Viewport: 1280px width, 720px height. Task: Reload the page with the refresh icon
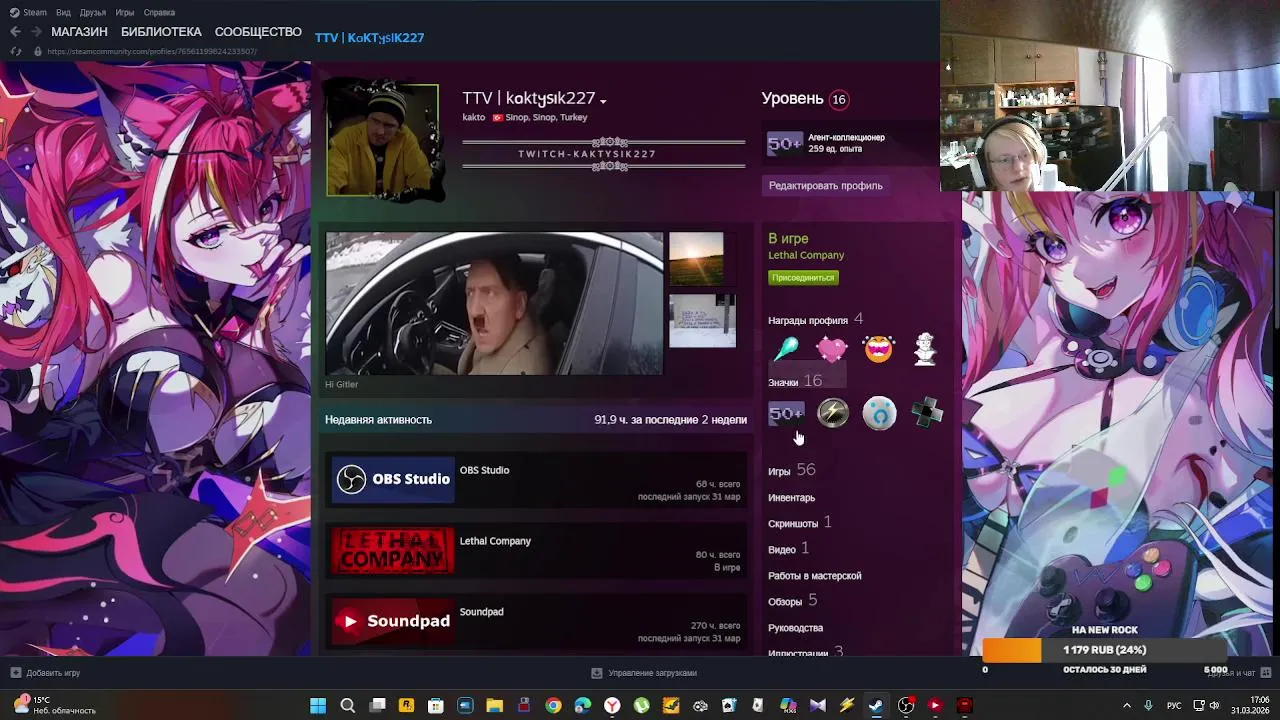(15, 51)
